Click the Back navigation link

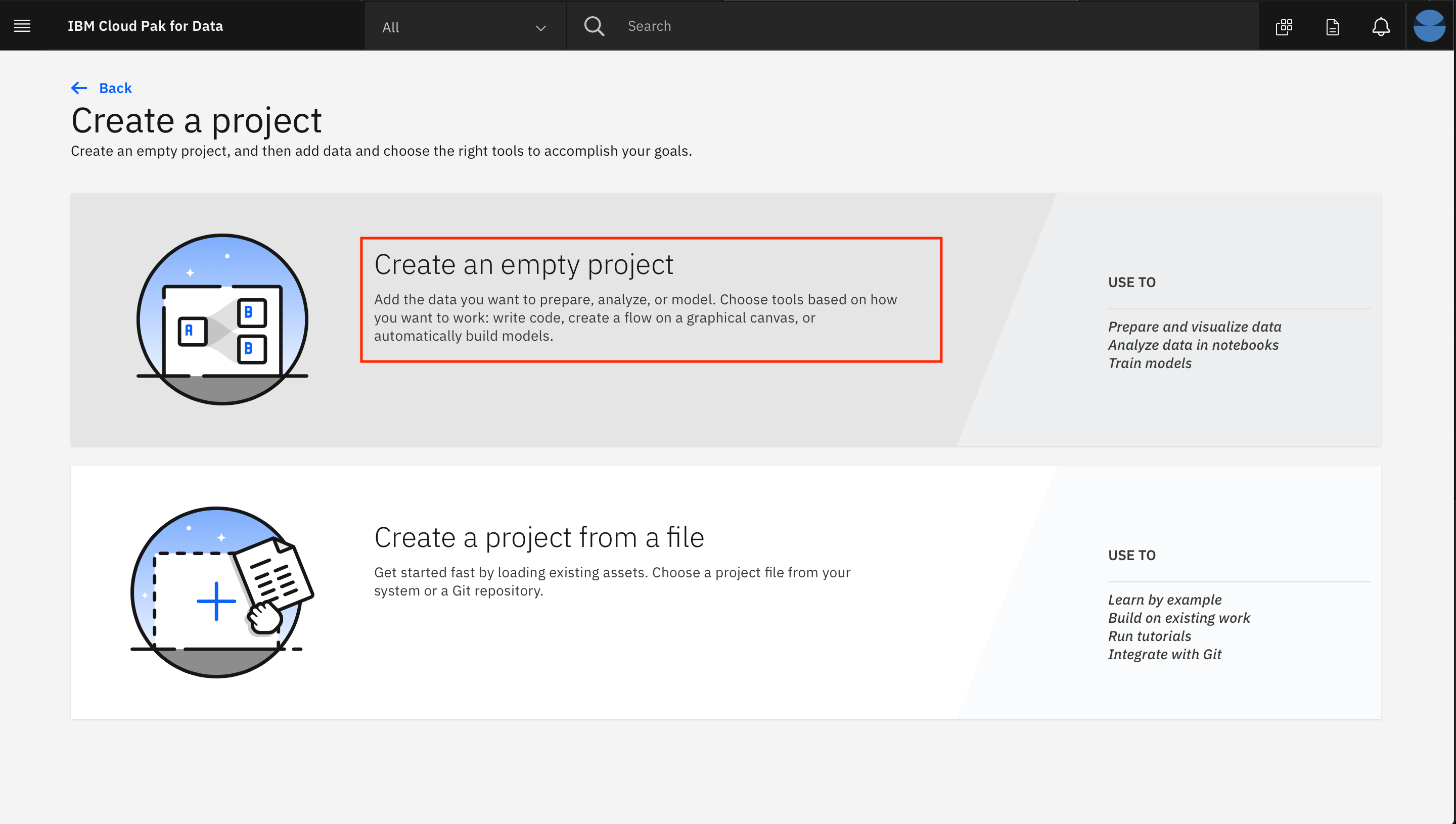click(x=101, y=88)
